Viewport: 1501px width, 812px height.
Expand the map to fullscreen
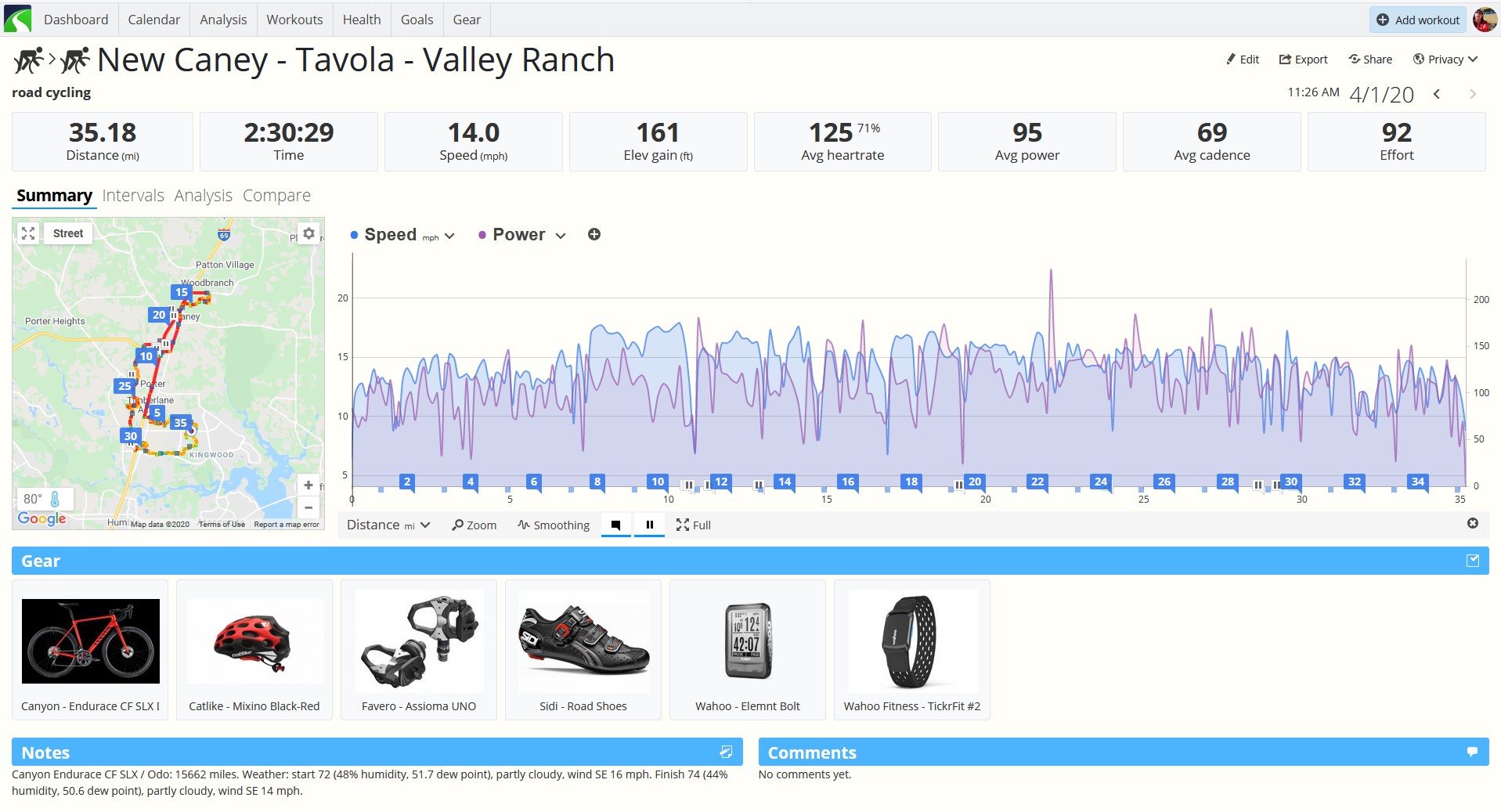(28, 233)
